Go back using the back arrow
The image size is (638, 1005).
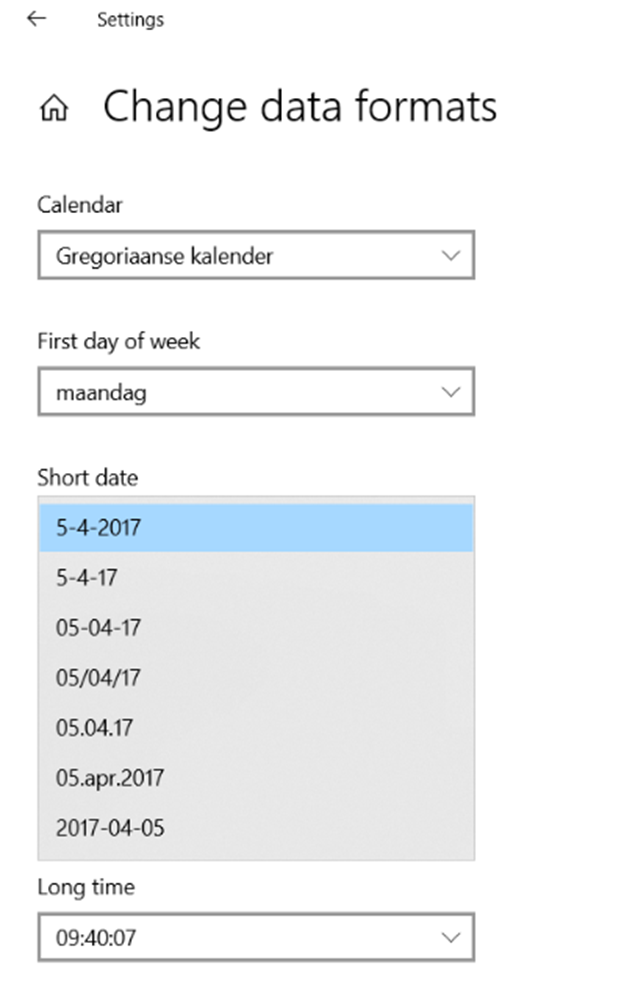[x=36, y=19]
